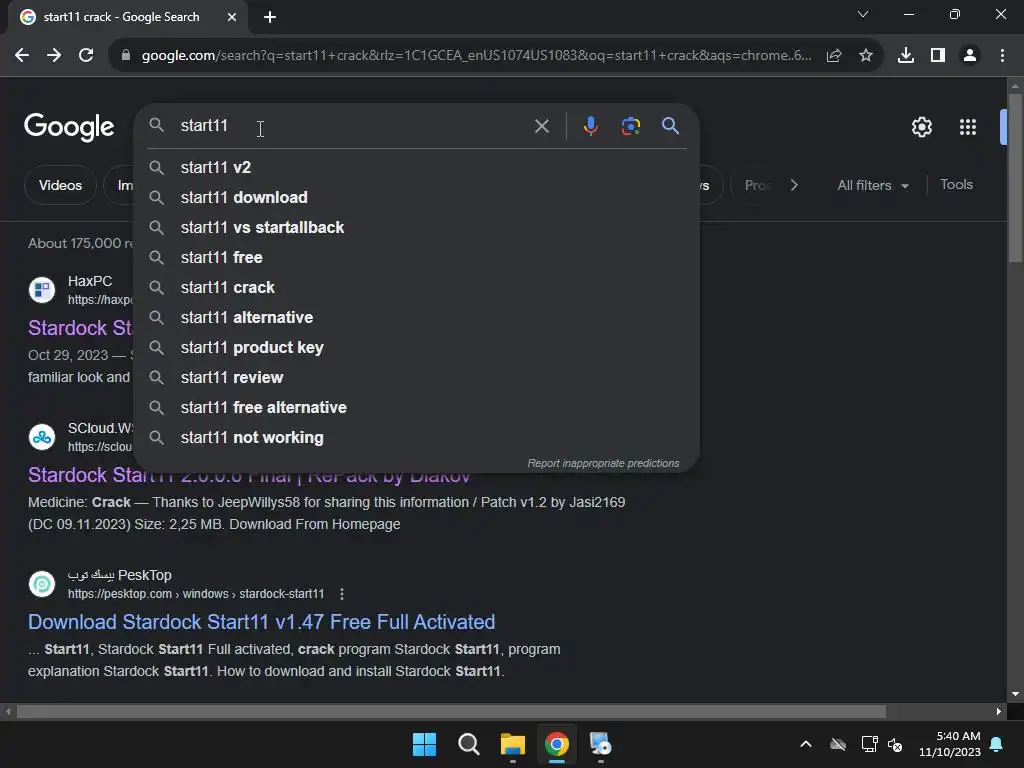Click the Google search input field
Screen dimensions: 1024x768
point(353,125)
